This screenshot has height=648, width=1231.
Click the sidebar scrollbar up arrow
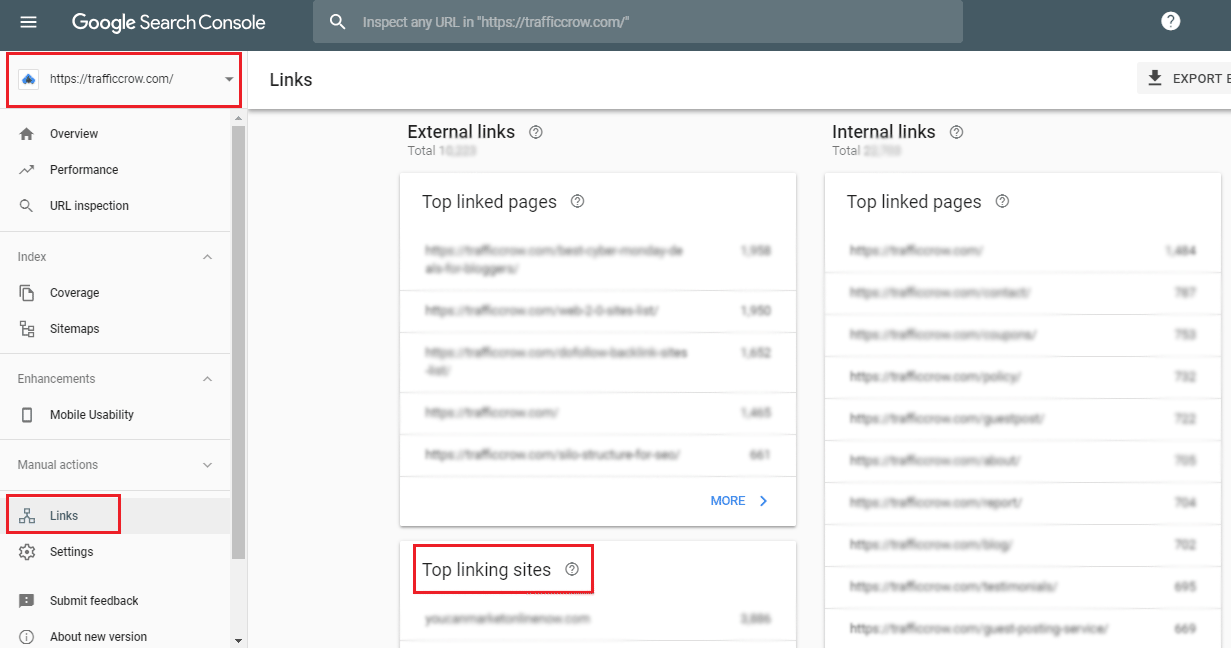point(239,118)
